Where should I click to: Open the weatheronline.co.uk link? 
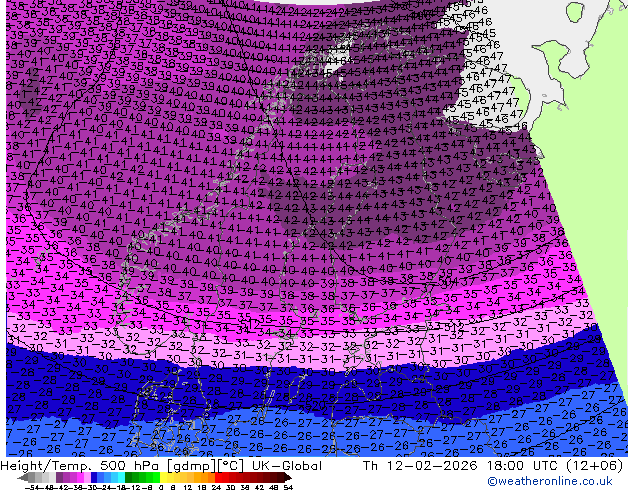[x=550, y=481]
